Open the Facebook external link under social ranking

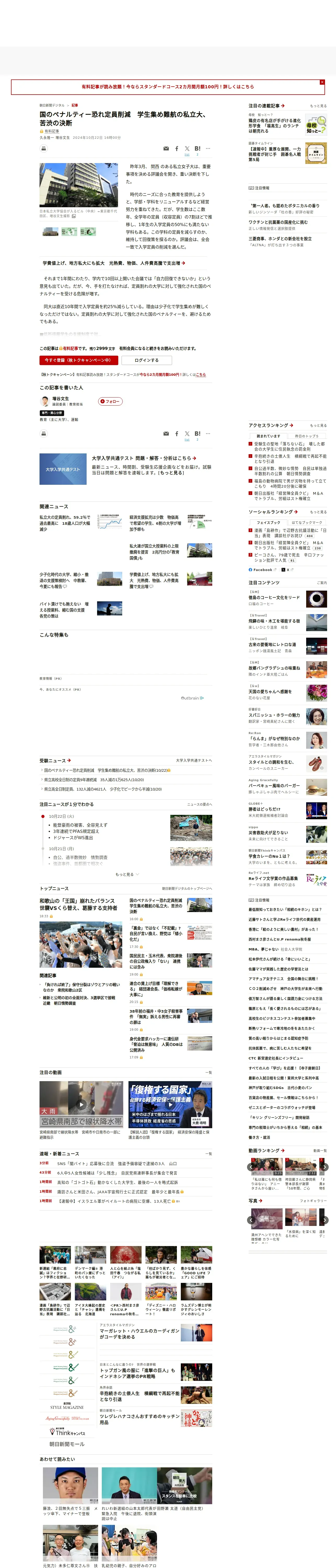[x=263, y=570]
